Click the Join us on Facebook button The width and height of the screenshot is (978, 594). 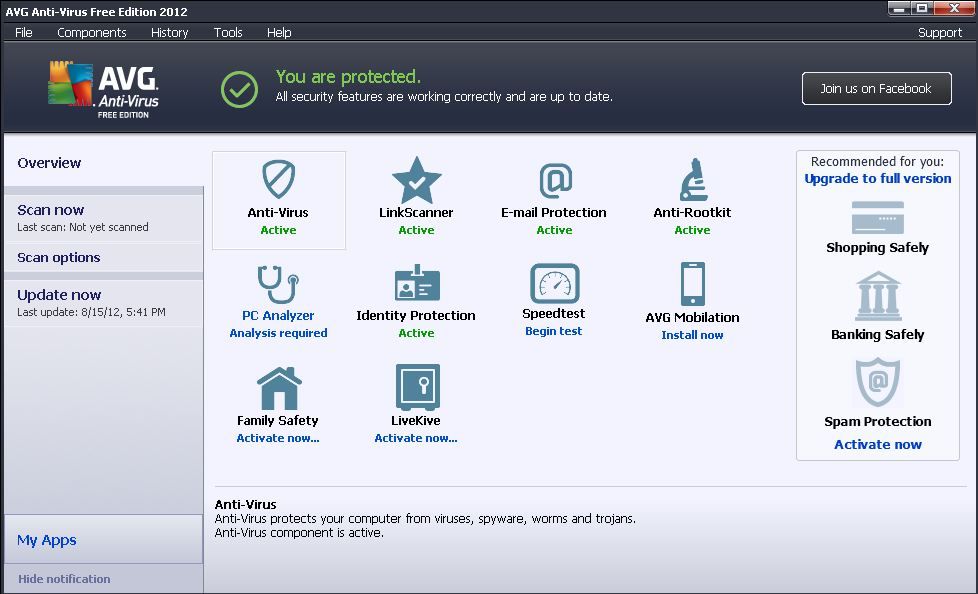coord(876,89)
